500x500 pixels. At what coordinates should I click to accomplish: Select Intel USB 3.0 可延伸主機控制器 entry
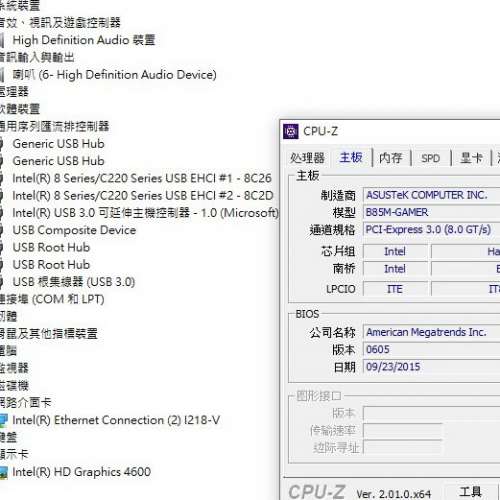click(145, 213)
